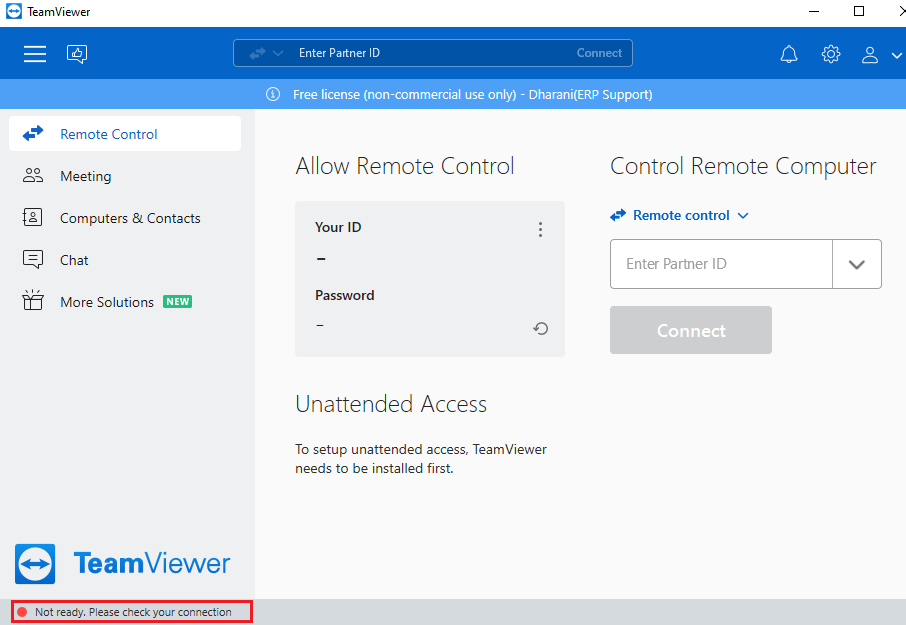Select the Remote Control tab
This screenshot has width=906, height=625.
click(125, 134)
